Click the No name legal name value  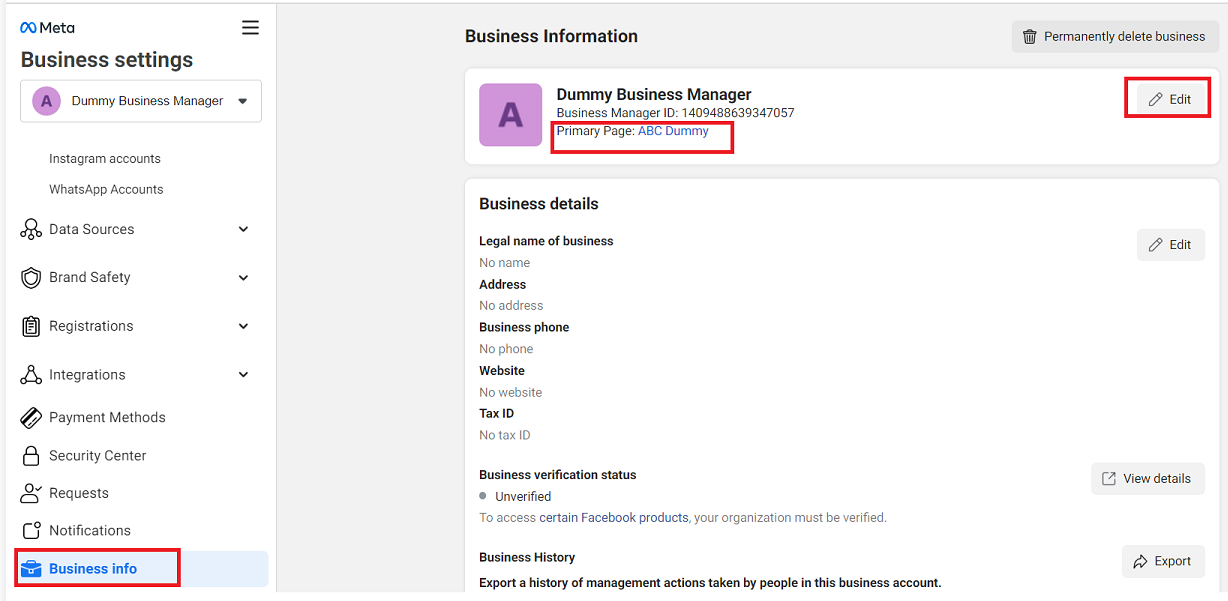[504, 263]
